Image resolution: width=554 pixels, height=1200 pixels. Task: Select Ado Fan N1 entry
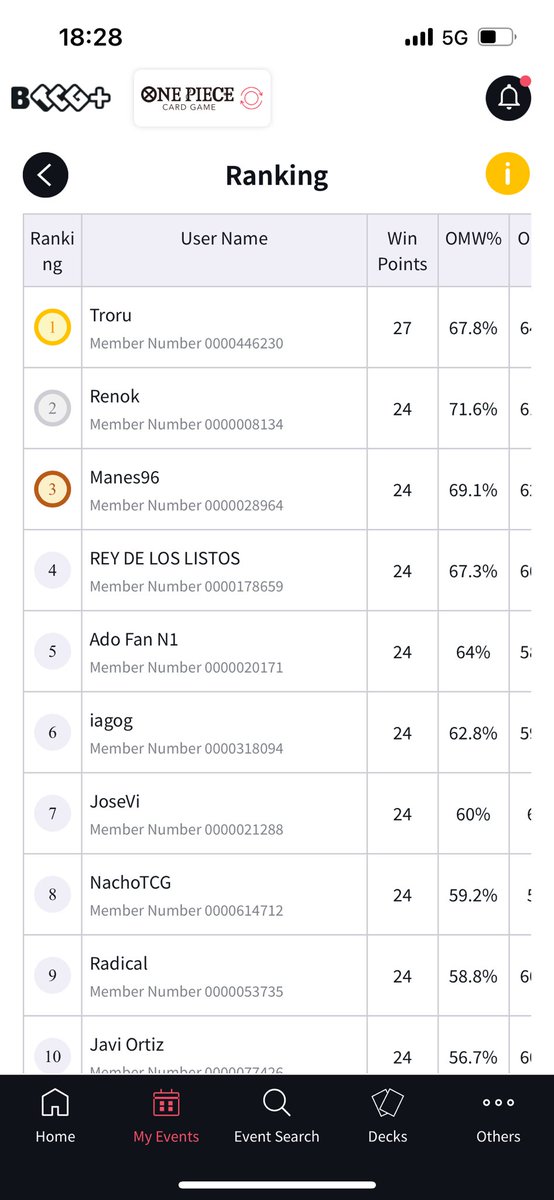[x=277, y=651]
